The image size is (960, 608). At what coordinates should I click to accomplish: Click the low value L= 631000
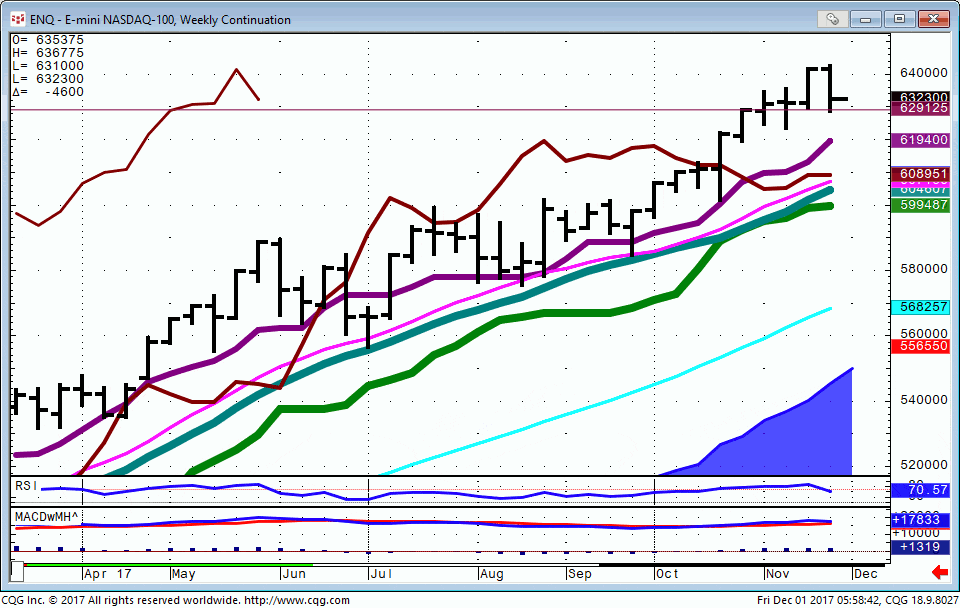coord(48,66)
